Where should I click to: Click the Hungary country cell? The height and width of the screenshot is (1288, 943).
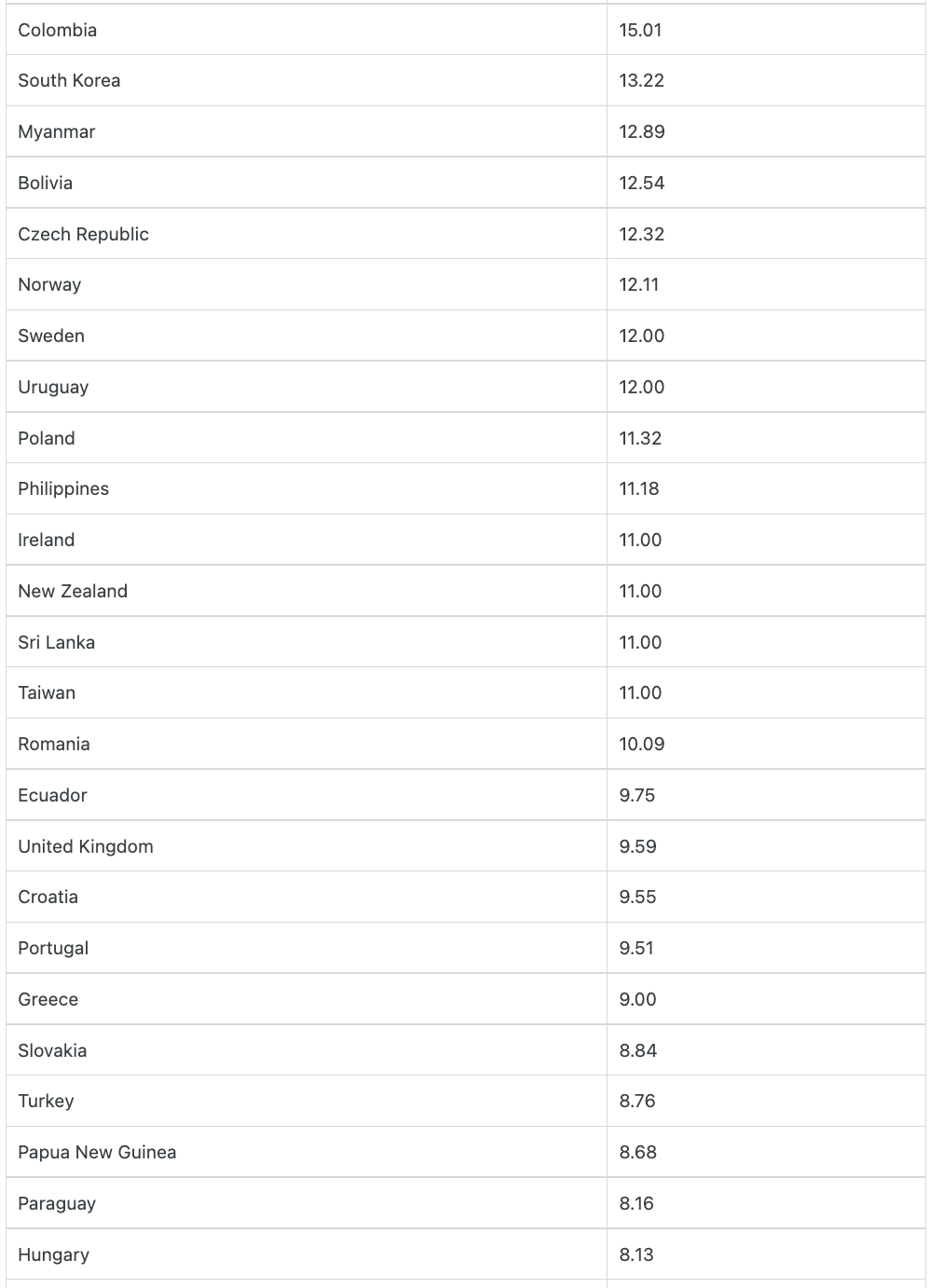pos(307,1254)
